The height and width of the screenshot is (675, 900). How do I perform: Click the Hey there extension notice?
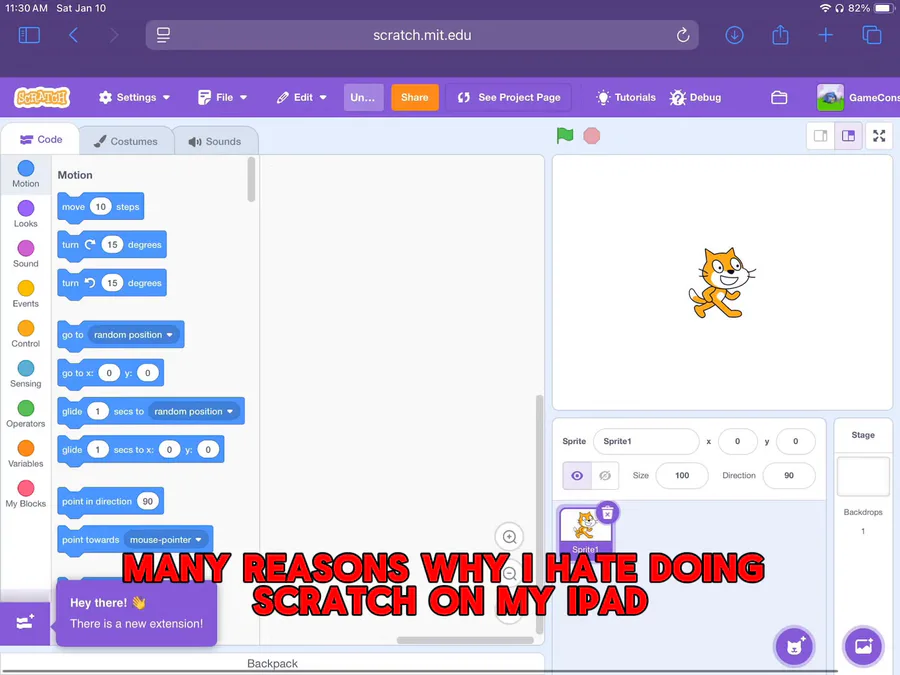(137, 613)
